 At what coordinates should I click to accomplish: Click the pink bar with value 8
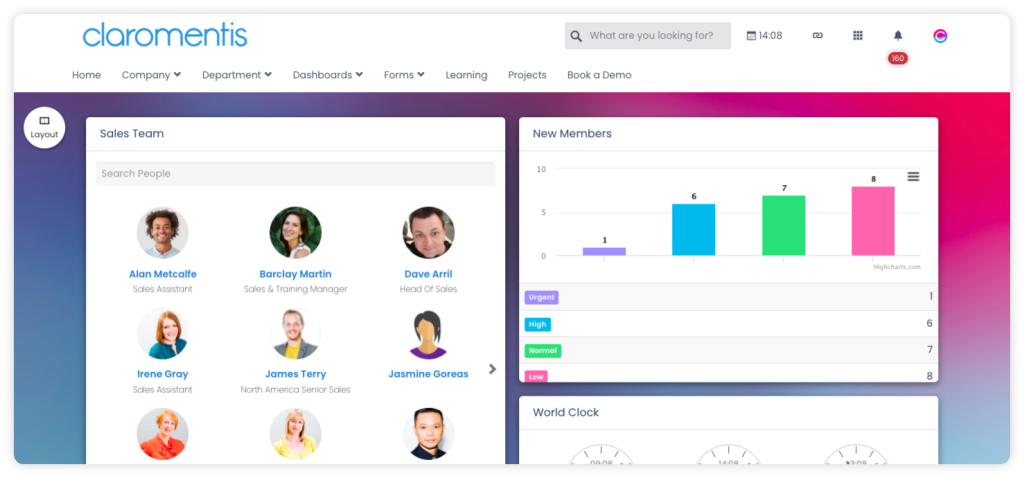point(873,221)
